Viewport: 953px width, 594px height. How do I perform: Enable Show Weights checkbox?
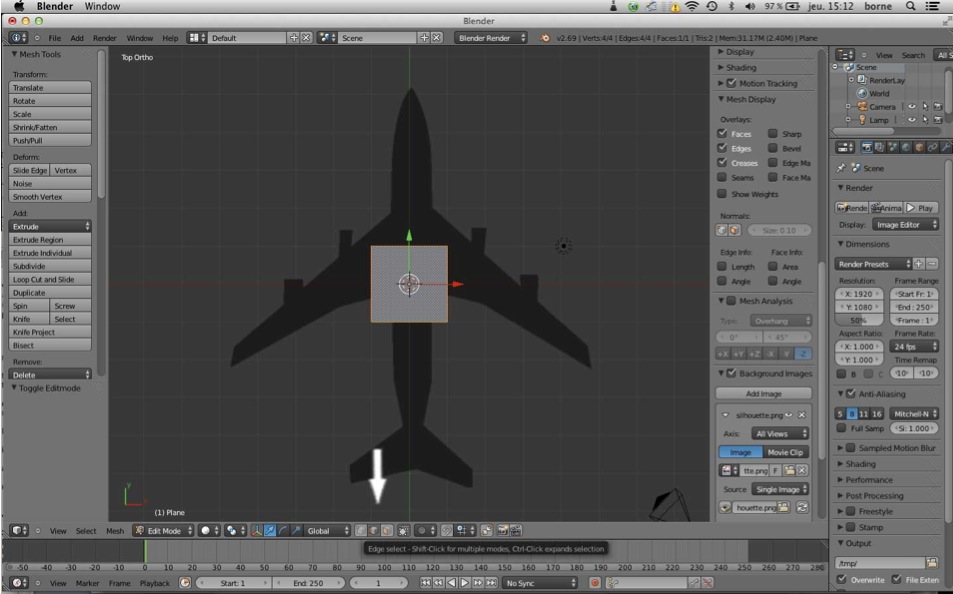722,193
